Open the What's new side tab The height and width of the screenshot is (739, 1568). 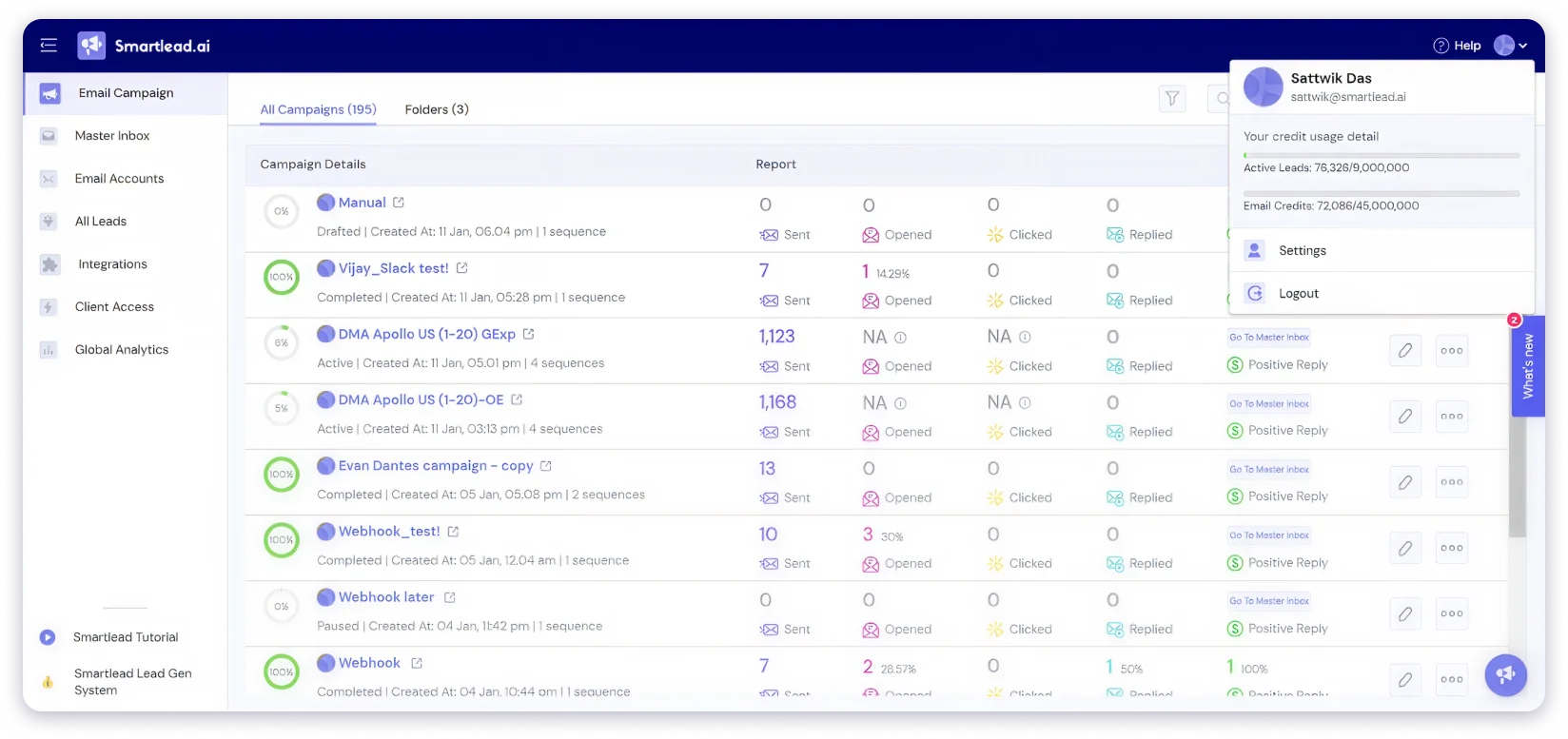point(1528,365)
